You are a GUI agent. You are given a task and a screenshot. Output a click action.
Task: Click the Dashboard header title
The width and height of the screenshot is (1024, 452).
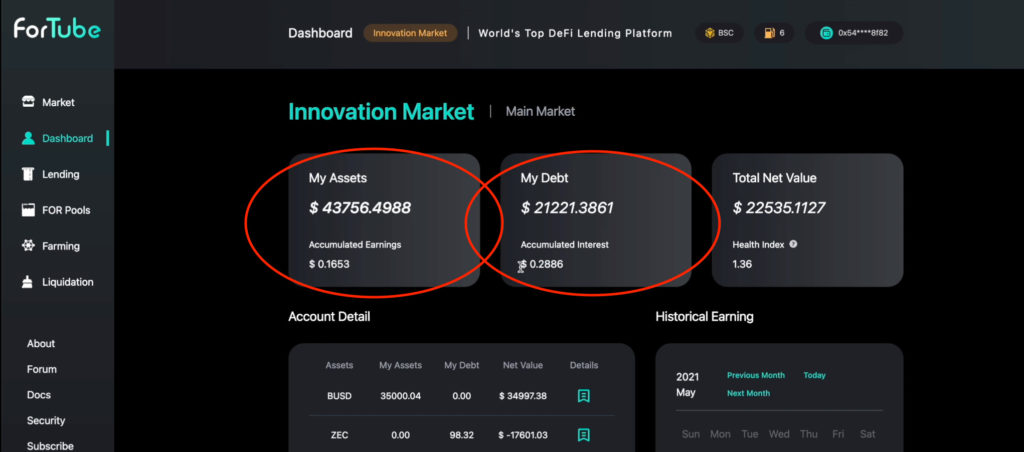(320, 33)
